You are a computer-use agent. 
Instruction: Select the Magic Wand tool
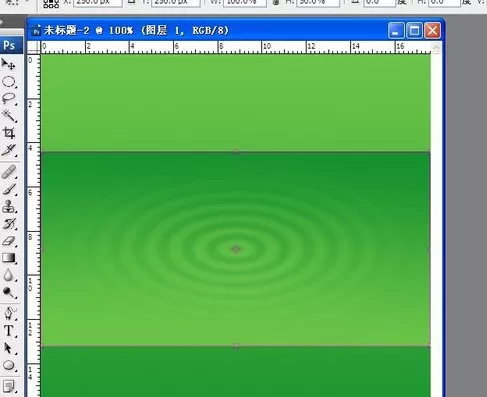[x=9, y=116]
